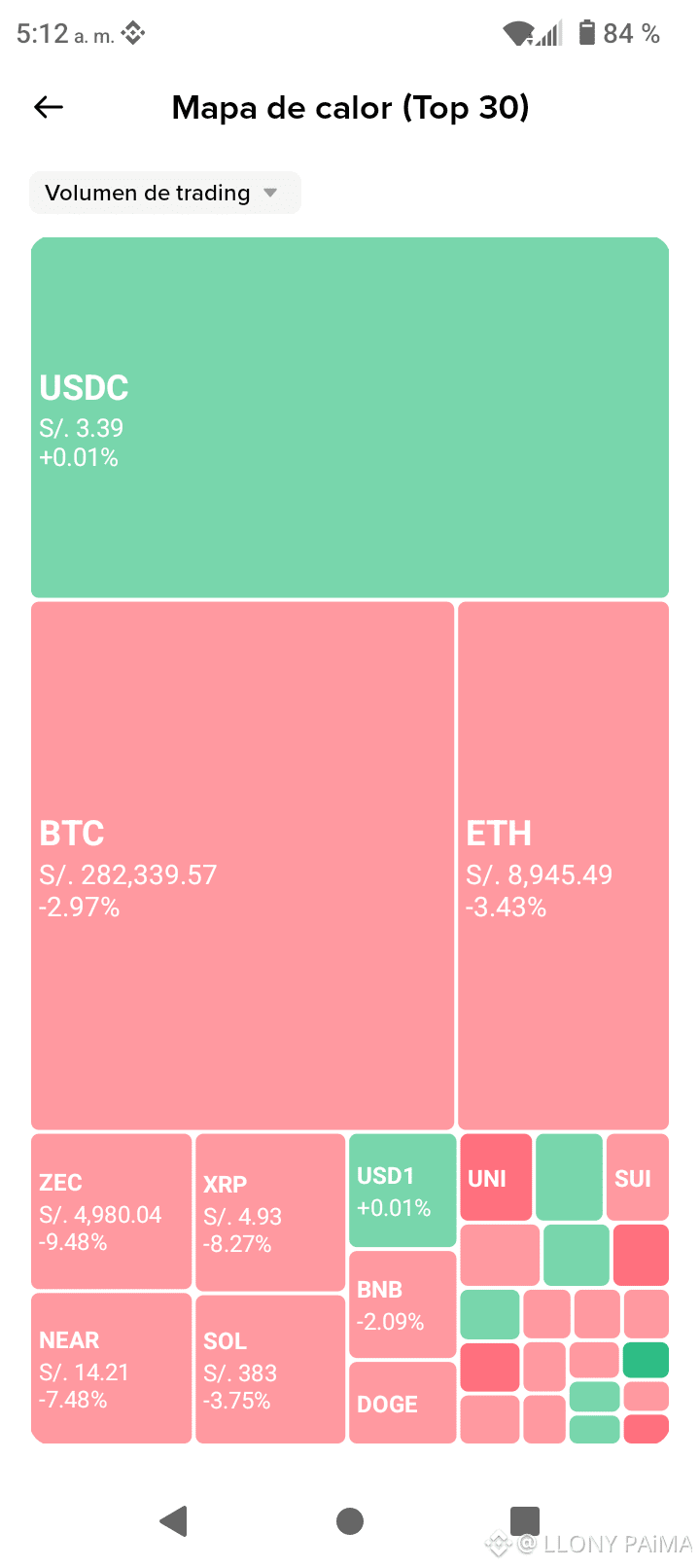Viewport: 700px width, 1568px height.
Task: Tap the unlabeled green tile between UNI and SUI
Action: (x=570, y=1177)
